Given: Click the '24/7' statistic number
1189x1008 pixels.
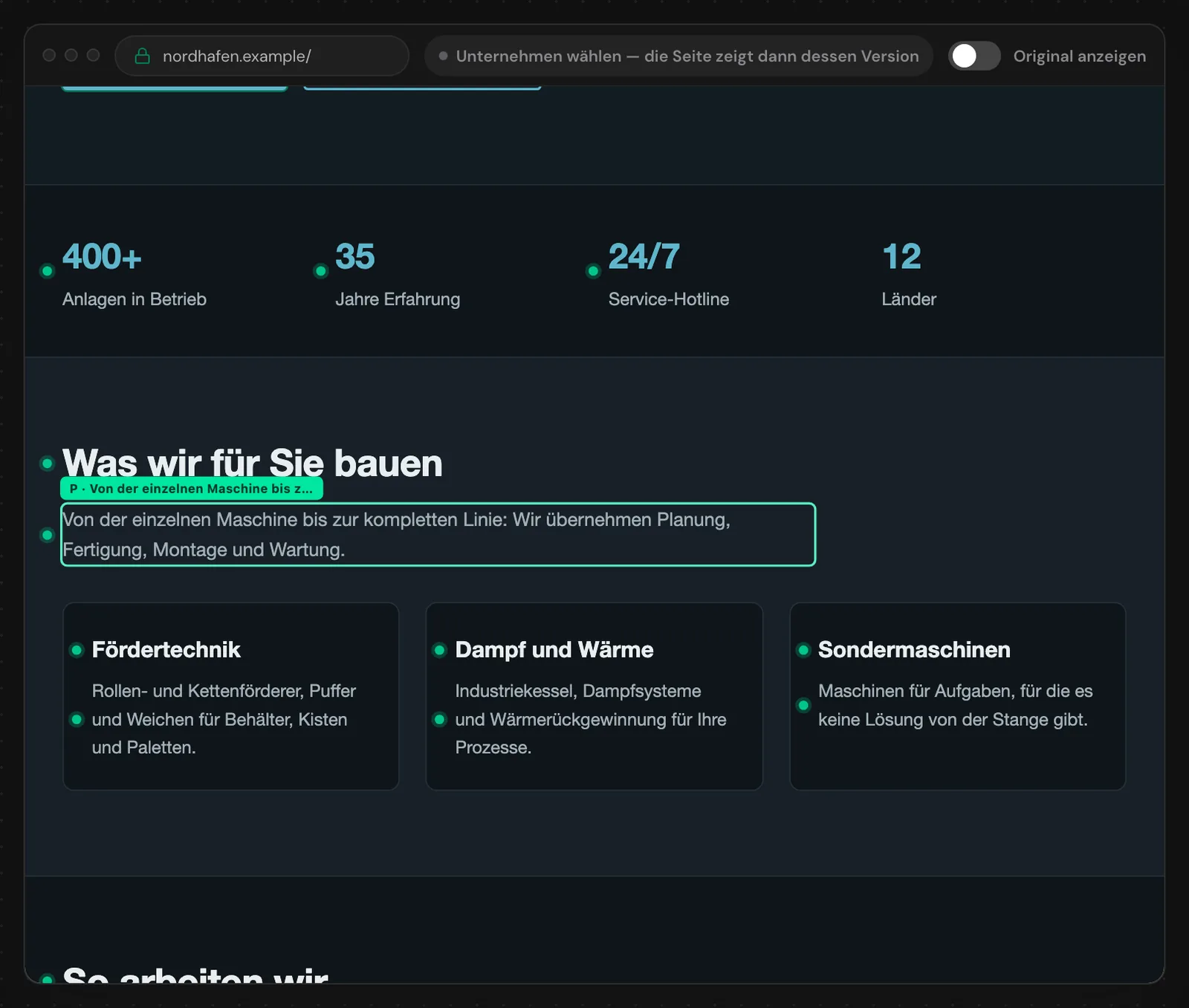Looking at the screenshot, I should point(644,256).
